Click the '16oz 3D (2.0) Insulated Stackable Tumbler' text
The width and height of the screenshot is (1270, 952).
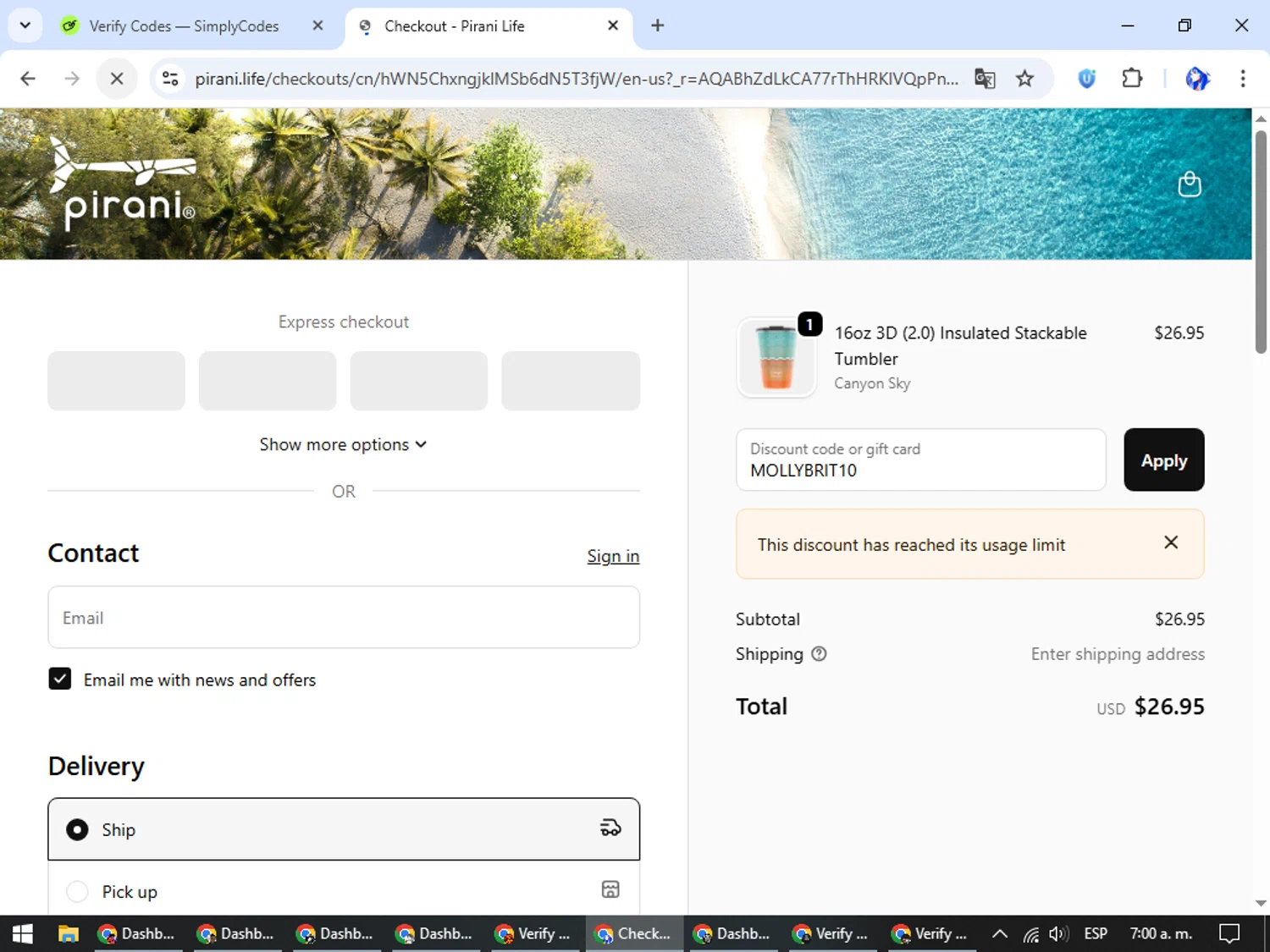click(961, 345)
